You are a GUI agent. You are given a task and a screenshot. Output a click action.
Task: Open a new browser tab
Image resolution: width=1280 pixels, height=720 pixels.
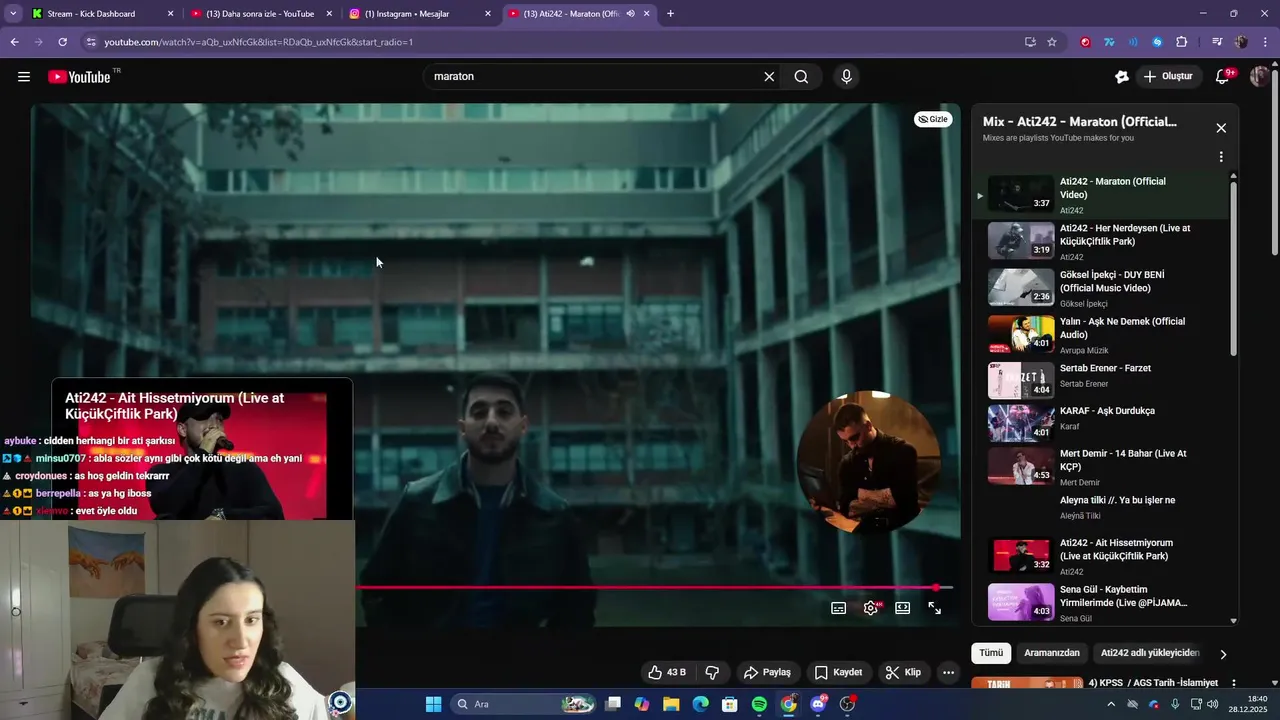coord(670,14)
